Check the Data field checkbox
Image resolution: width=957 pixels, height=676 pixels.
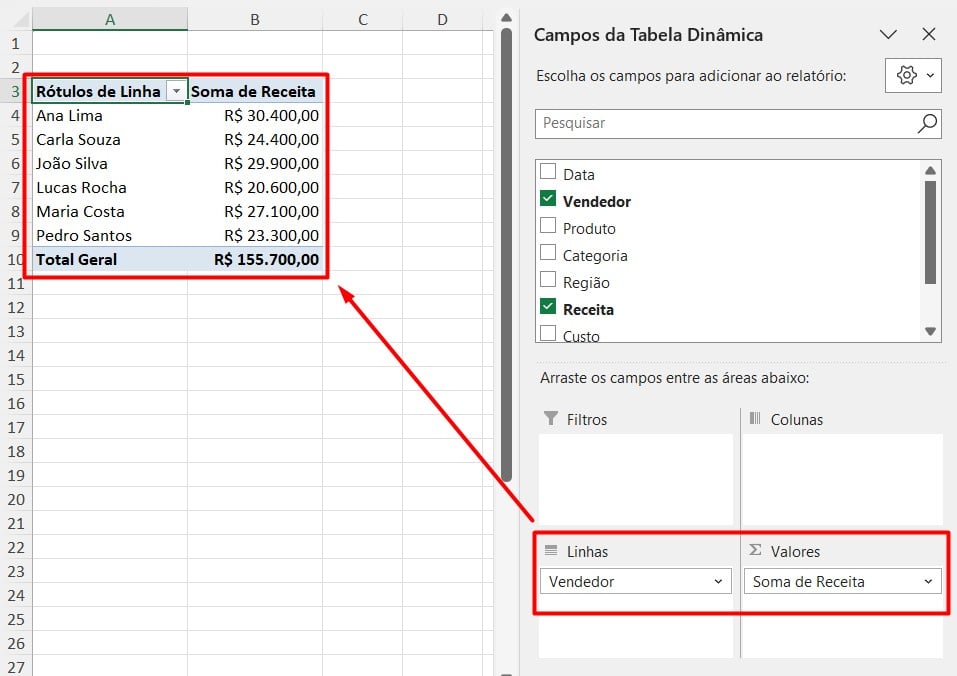(x=548, y=172)
